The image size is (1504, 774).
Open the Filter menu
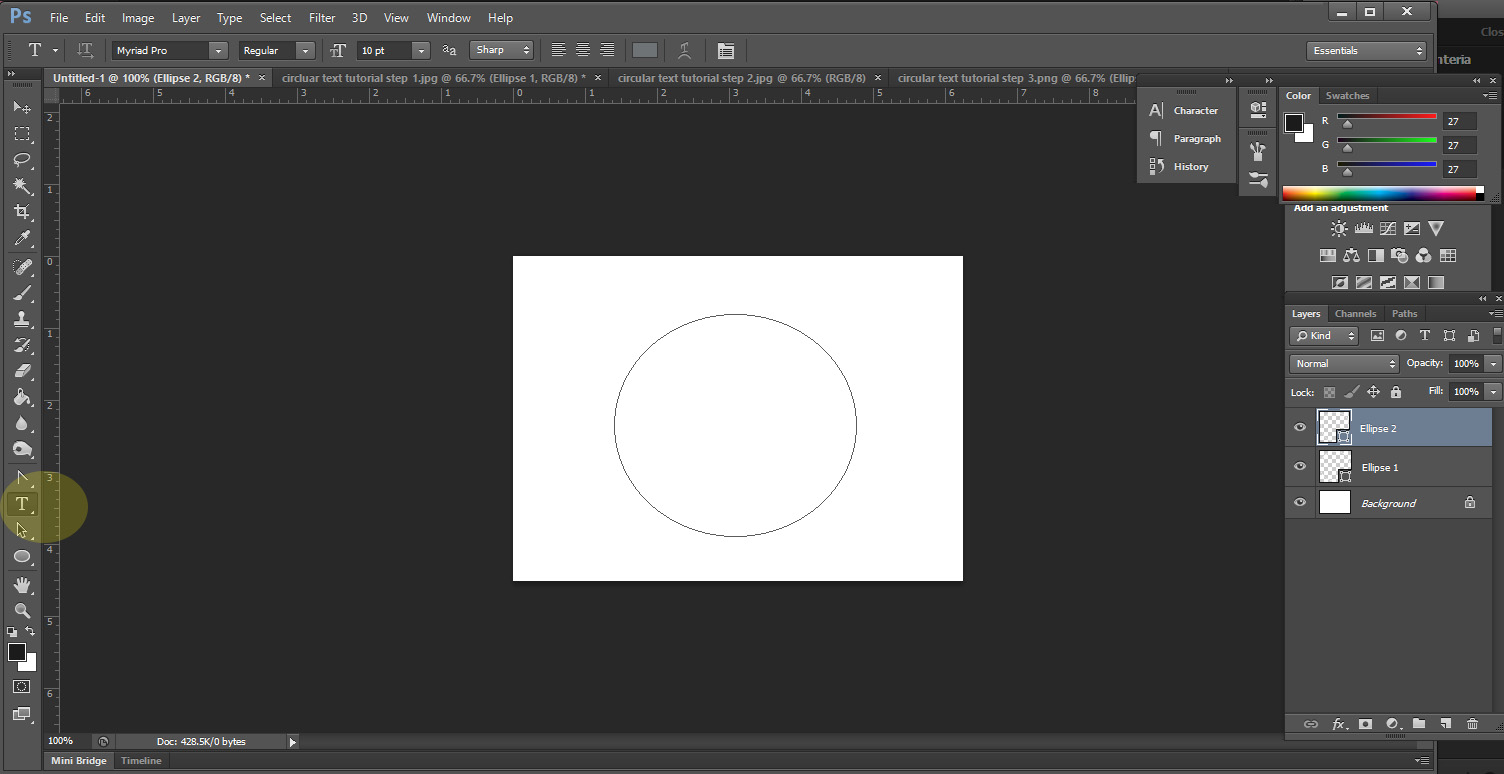[322, 18]
